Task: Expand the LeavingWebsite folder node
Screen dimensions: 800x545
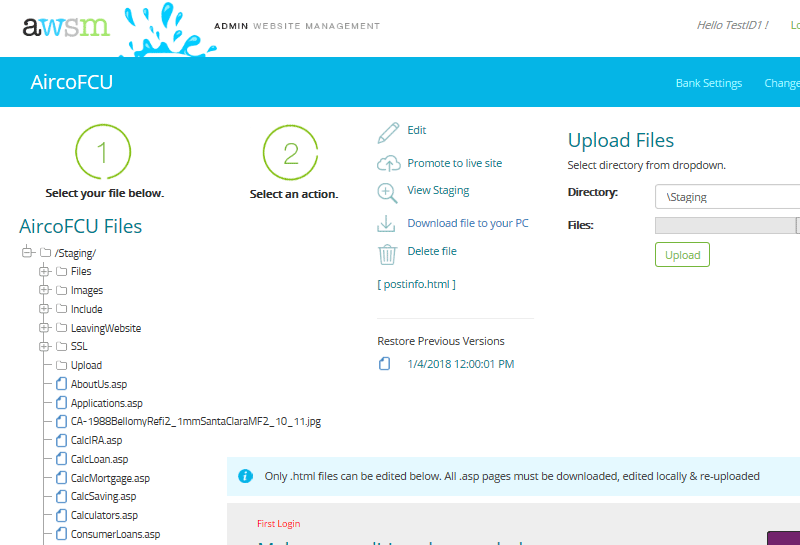Action: pos(44,328)
